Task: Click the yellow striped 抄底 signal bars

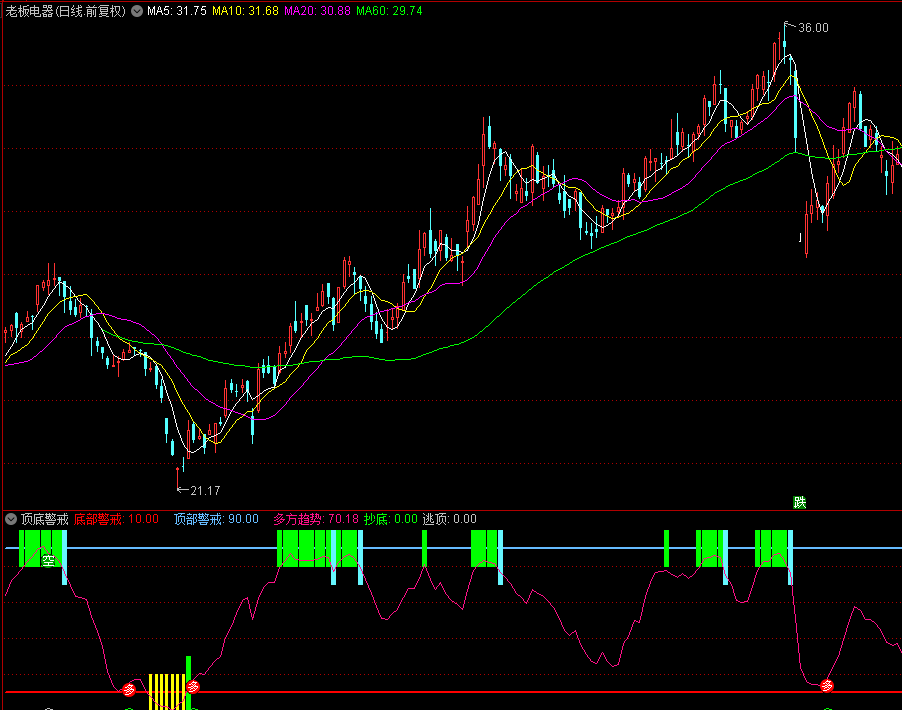Action: coord(167,692)
